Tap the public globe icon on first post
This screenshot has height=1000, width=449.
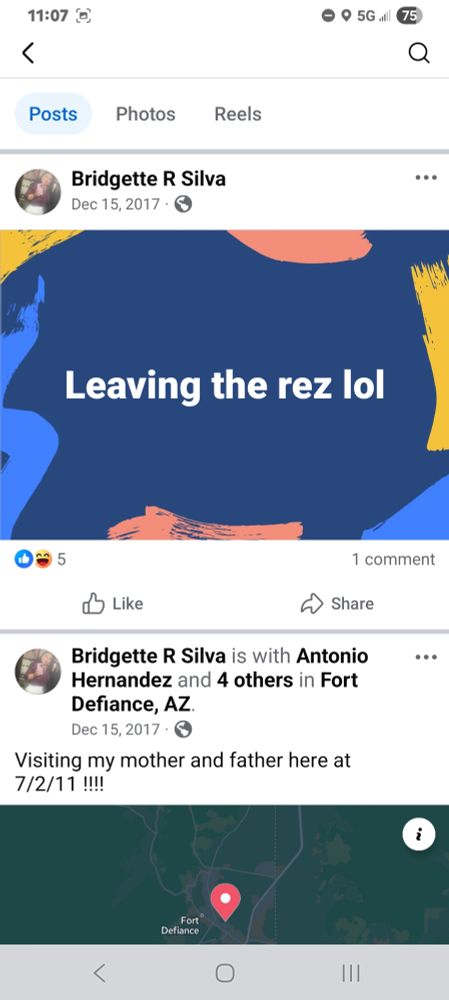click(183, 204)
